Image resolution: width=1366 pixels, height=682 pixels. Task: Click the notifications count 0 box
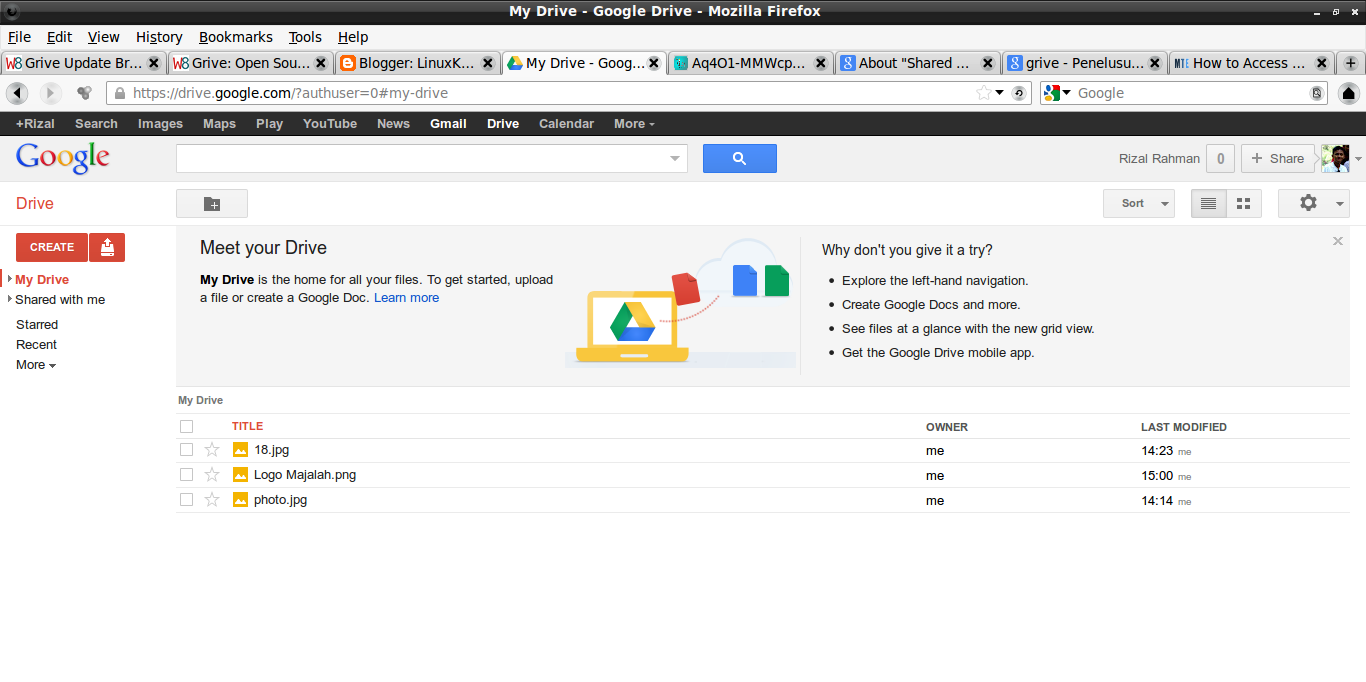pos(1220,158)
